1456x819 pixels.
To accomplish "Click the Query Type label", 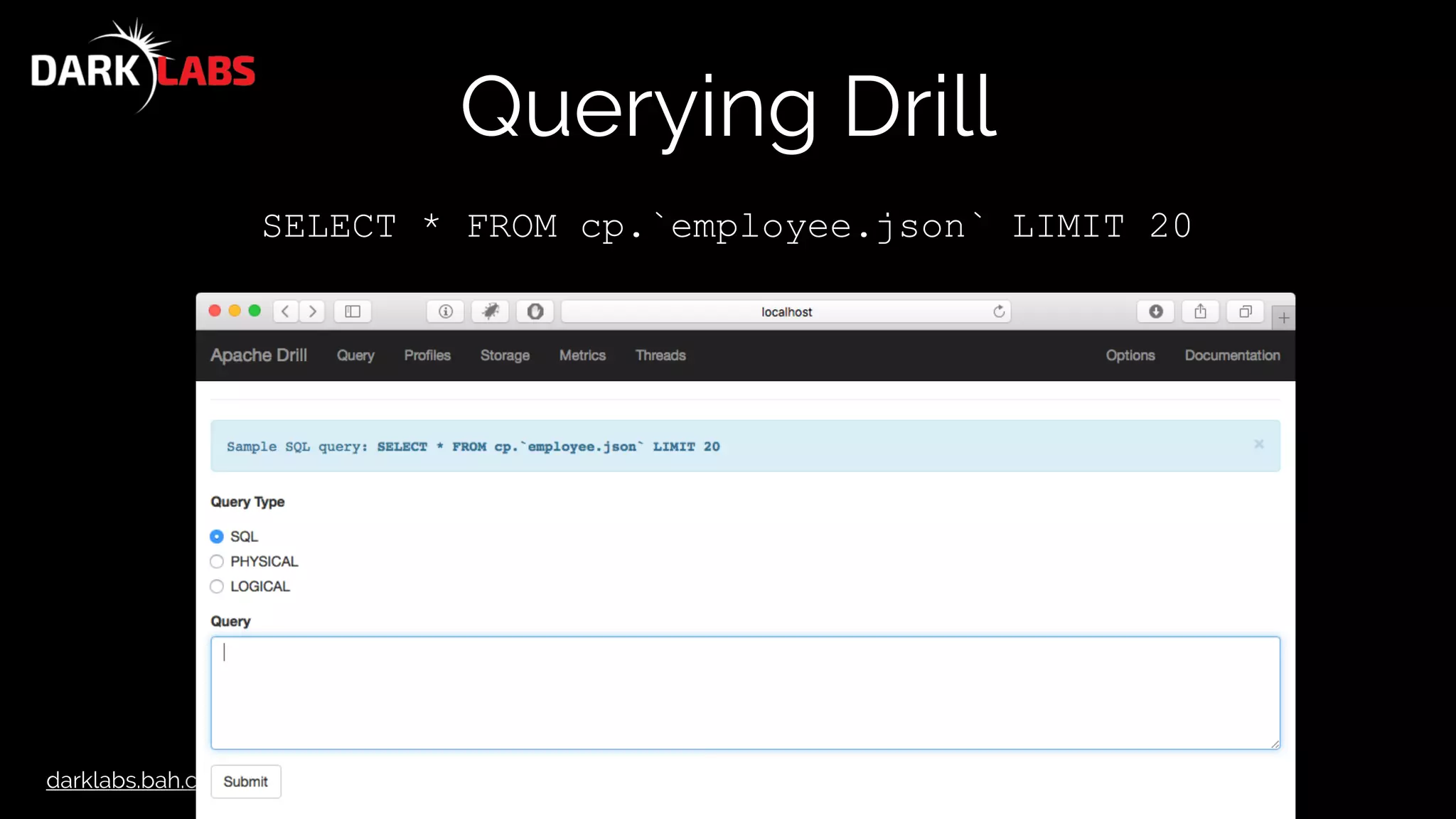I will [247, 502].
